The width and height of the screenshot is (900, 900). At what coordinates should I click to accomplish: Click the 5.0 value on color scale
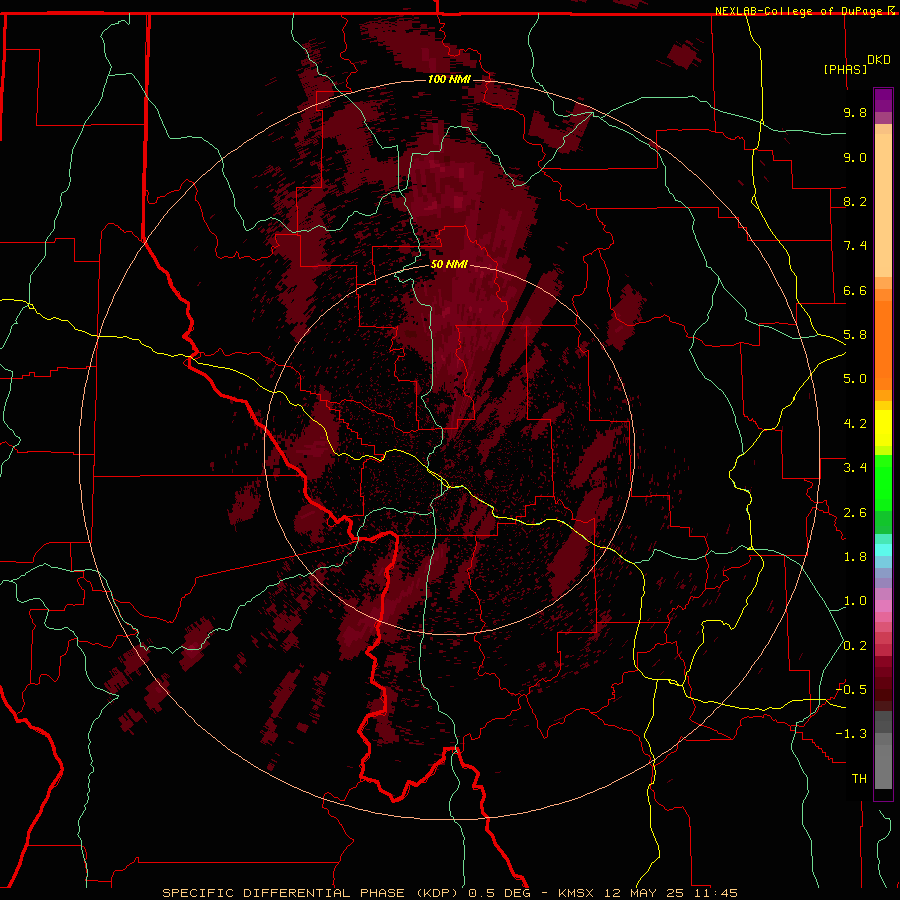(855, 379)
